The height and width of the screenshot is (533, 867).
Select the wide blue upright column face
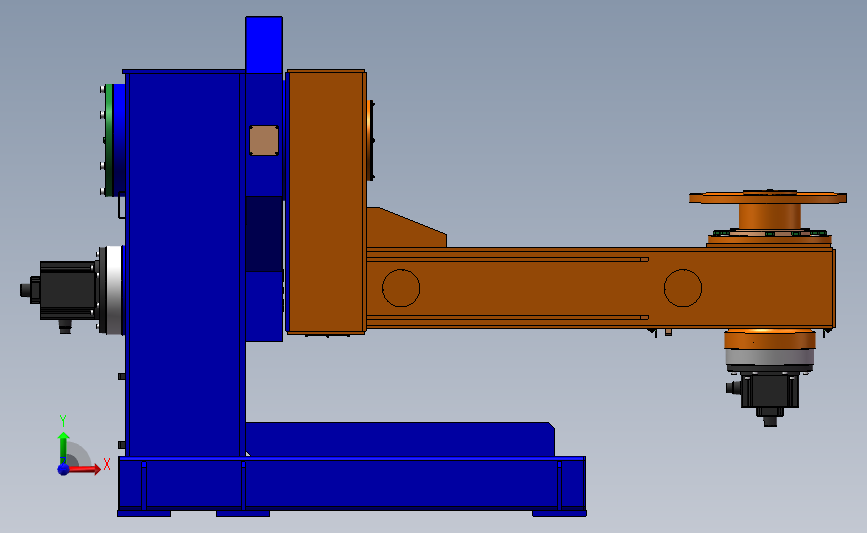[183, 264]
